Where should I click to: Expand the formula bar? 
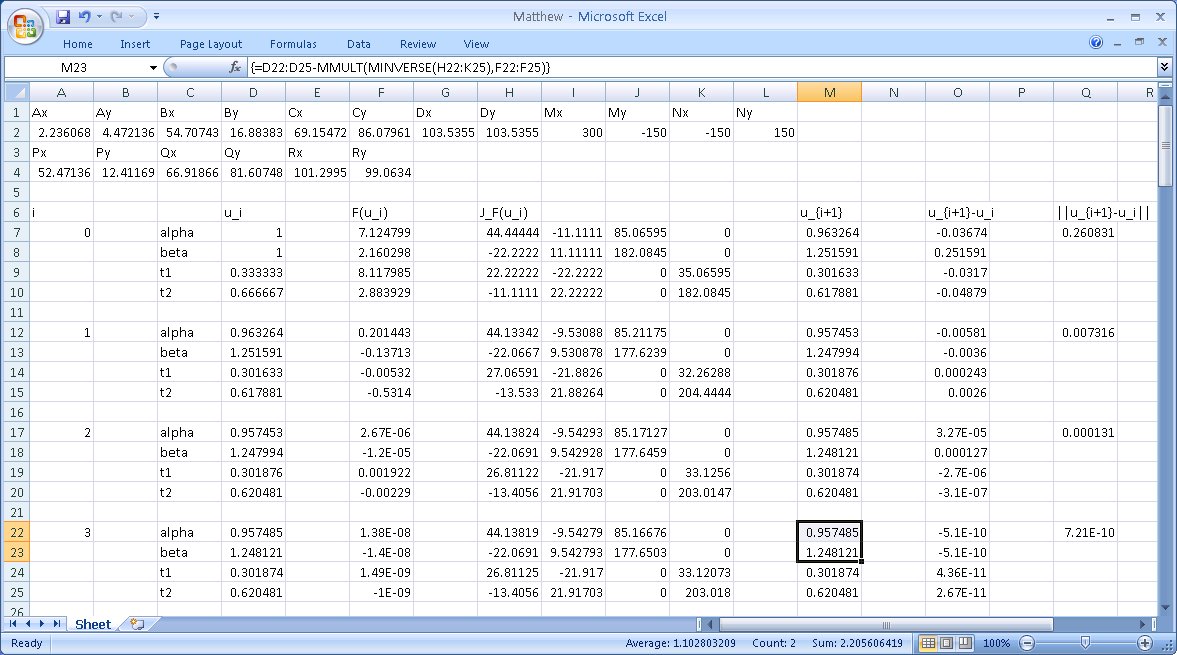tap(1164, 67)
